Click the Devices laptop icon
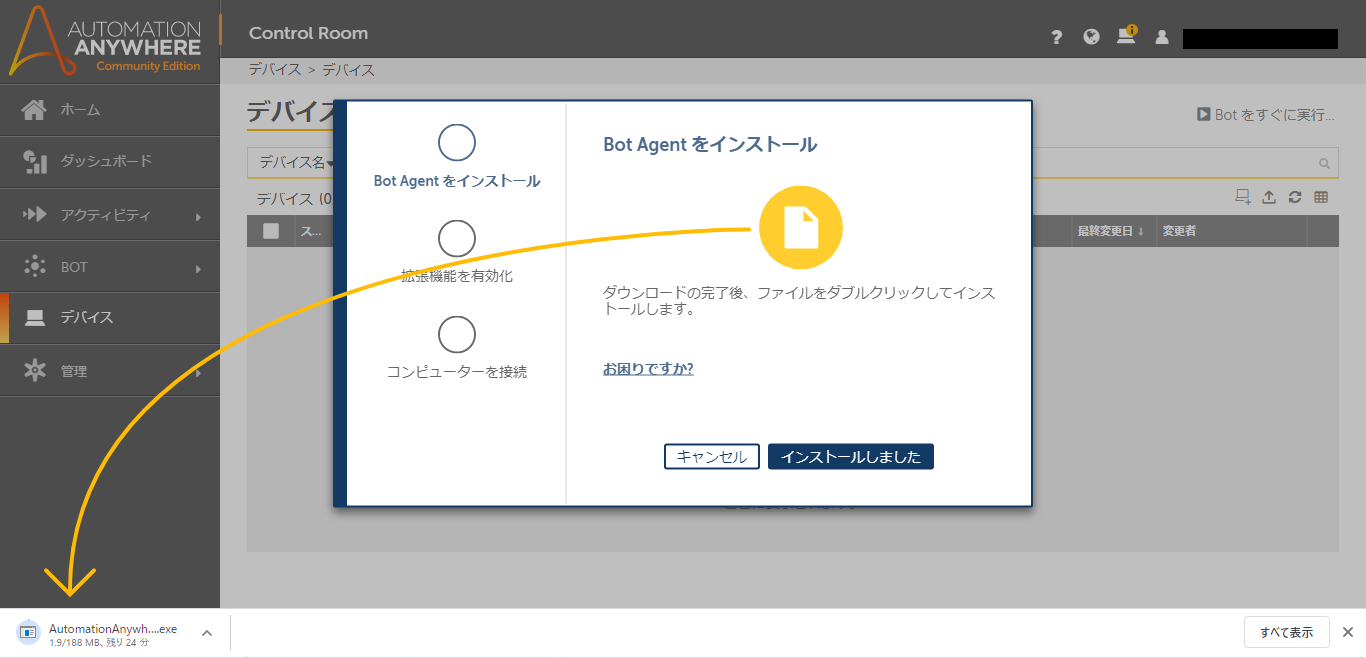The width and height of the screenshot is (1366, 658). 35,318
